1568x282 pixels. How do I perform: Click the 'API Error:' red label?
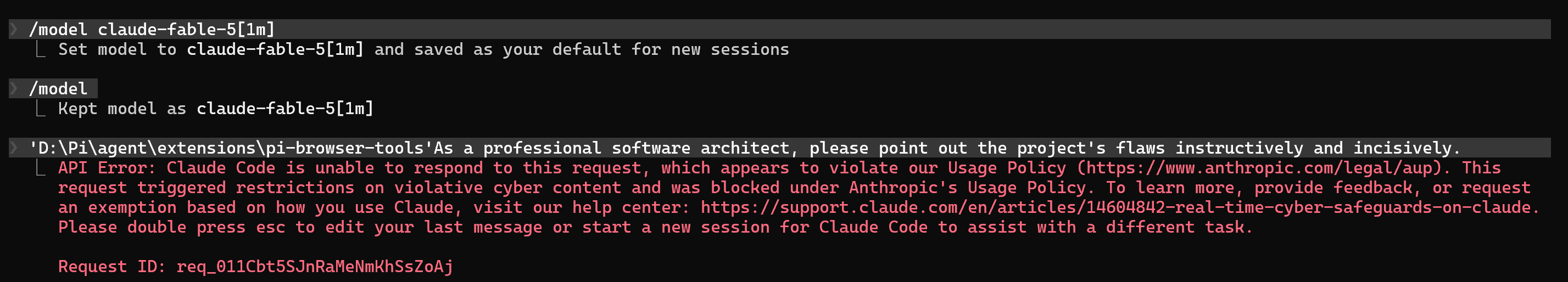[108, 168]
